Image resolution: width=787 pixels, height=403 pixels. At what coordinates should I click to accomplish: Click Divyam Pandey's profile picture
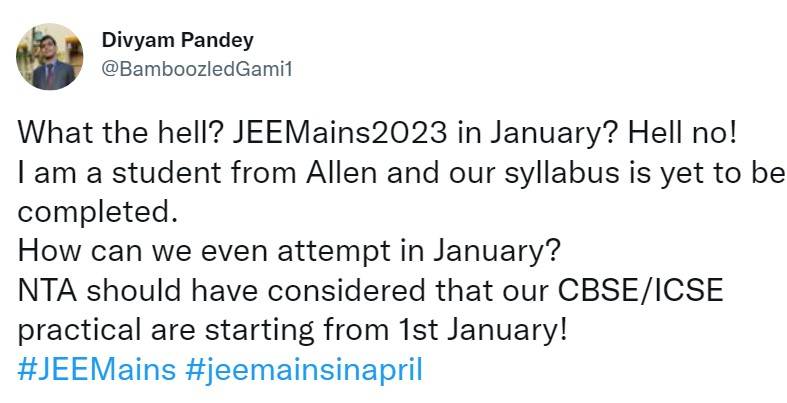point(50,56)
